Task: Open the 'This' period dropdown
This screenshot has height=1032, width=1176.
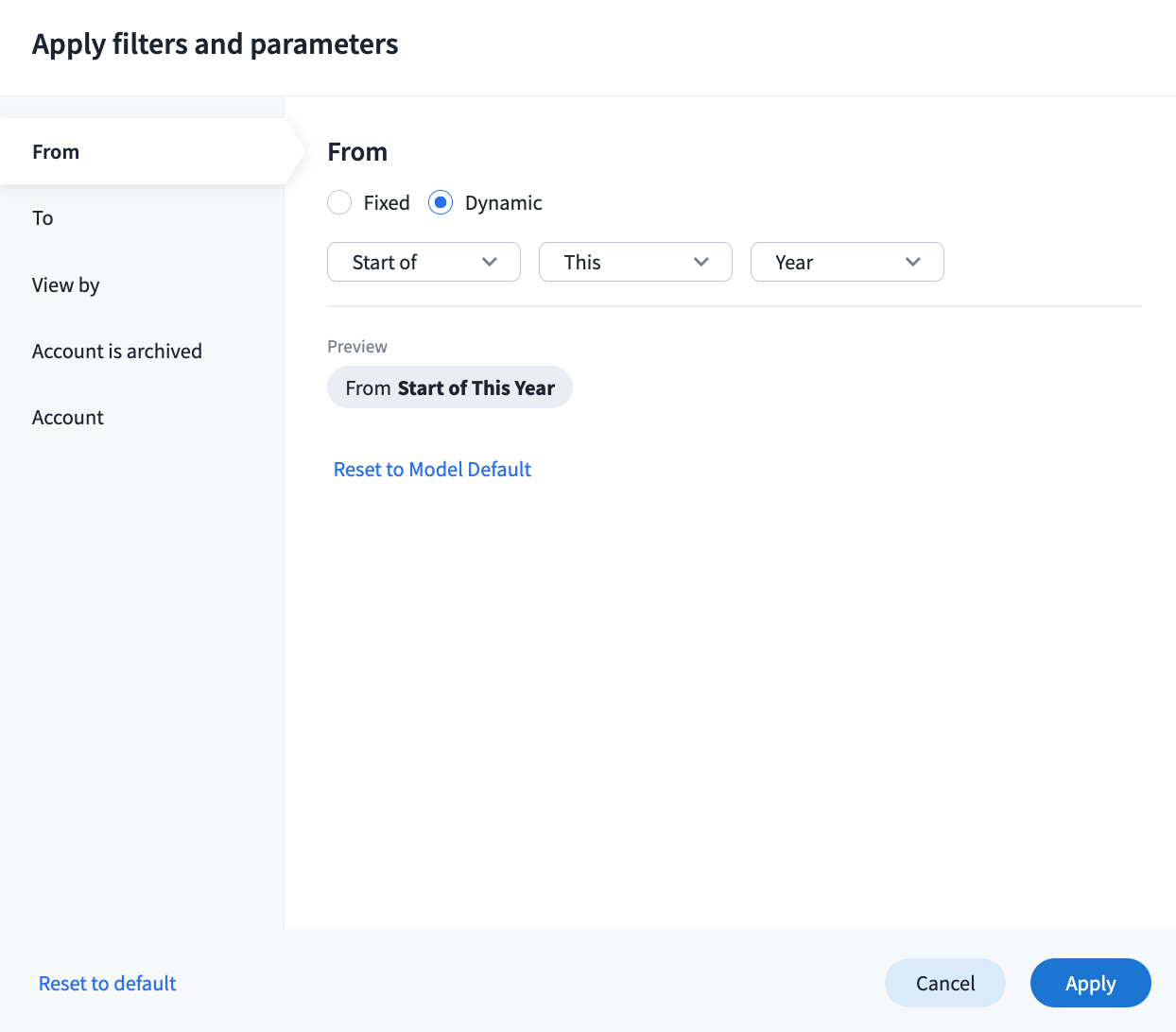Action: click(x=635, y=262)
